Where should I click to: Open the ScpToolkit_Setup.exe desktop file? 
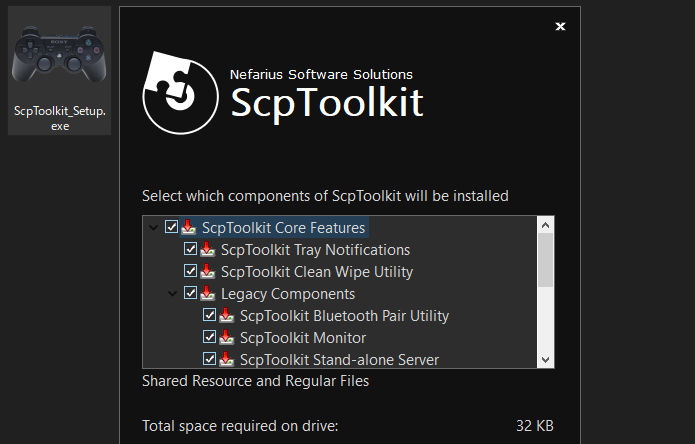[x=59, y=70]
